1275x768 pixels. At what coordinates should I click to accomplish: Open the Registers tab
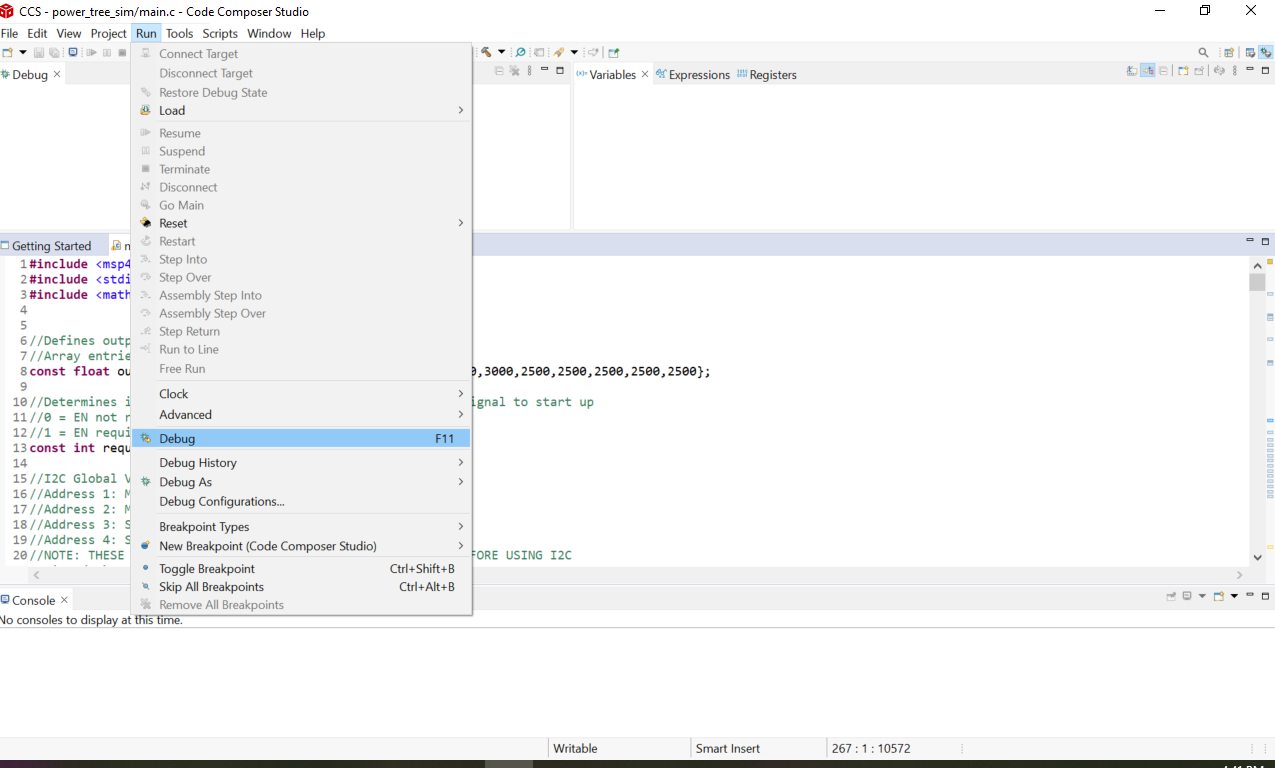(x=772, y=75)
